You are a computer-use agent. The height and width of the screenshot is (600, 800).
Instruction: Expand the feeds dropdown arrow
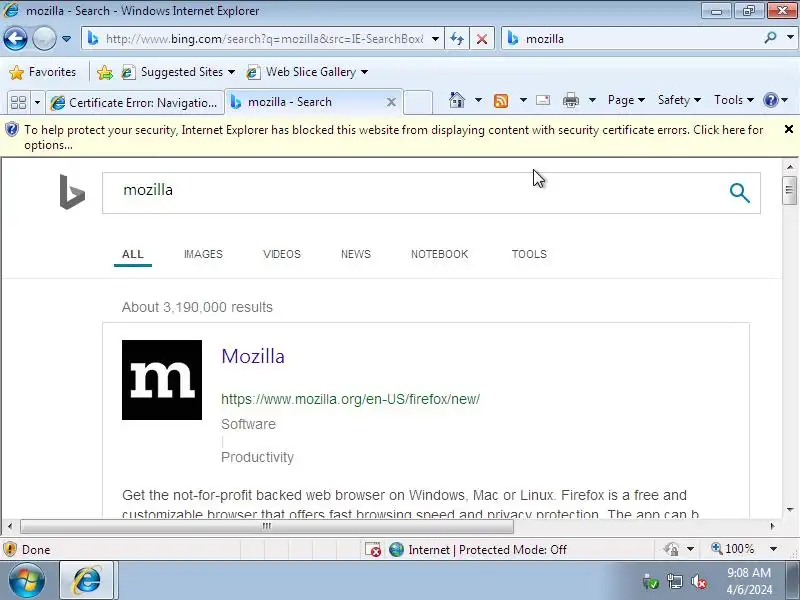(x=523, y=100)
